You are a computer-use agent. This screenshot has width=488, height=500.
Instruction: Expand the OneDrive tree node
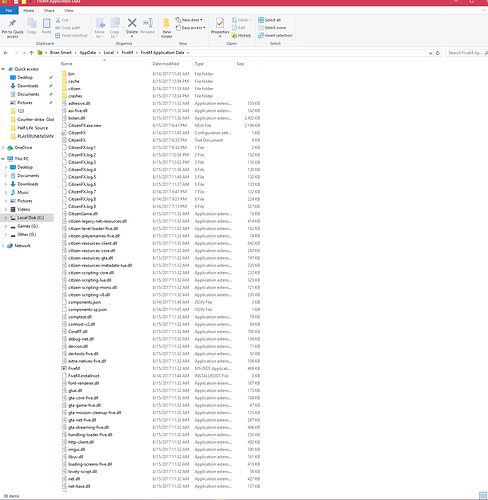[3, 148]
